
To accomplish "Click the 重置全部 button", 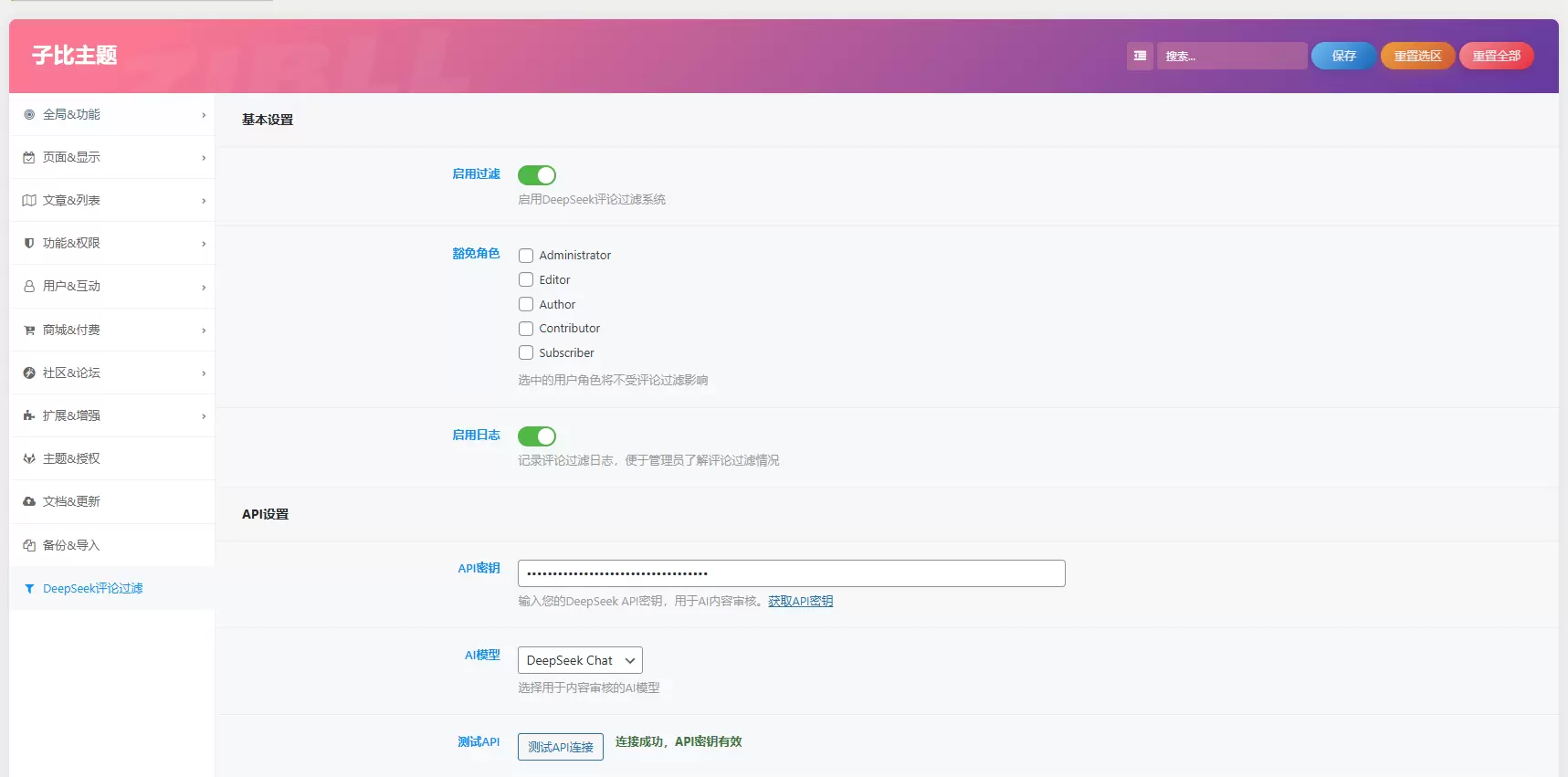I will 1496,56.
